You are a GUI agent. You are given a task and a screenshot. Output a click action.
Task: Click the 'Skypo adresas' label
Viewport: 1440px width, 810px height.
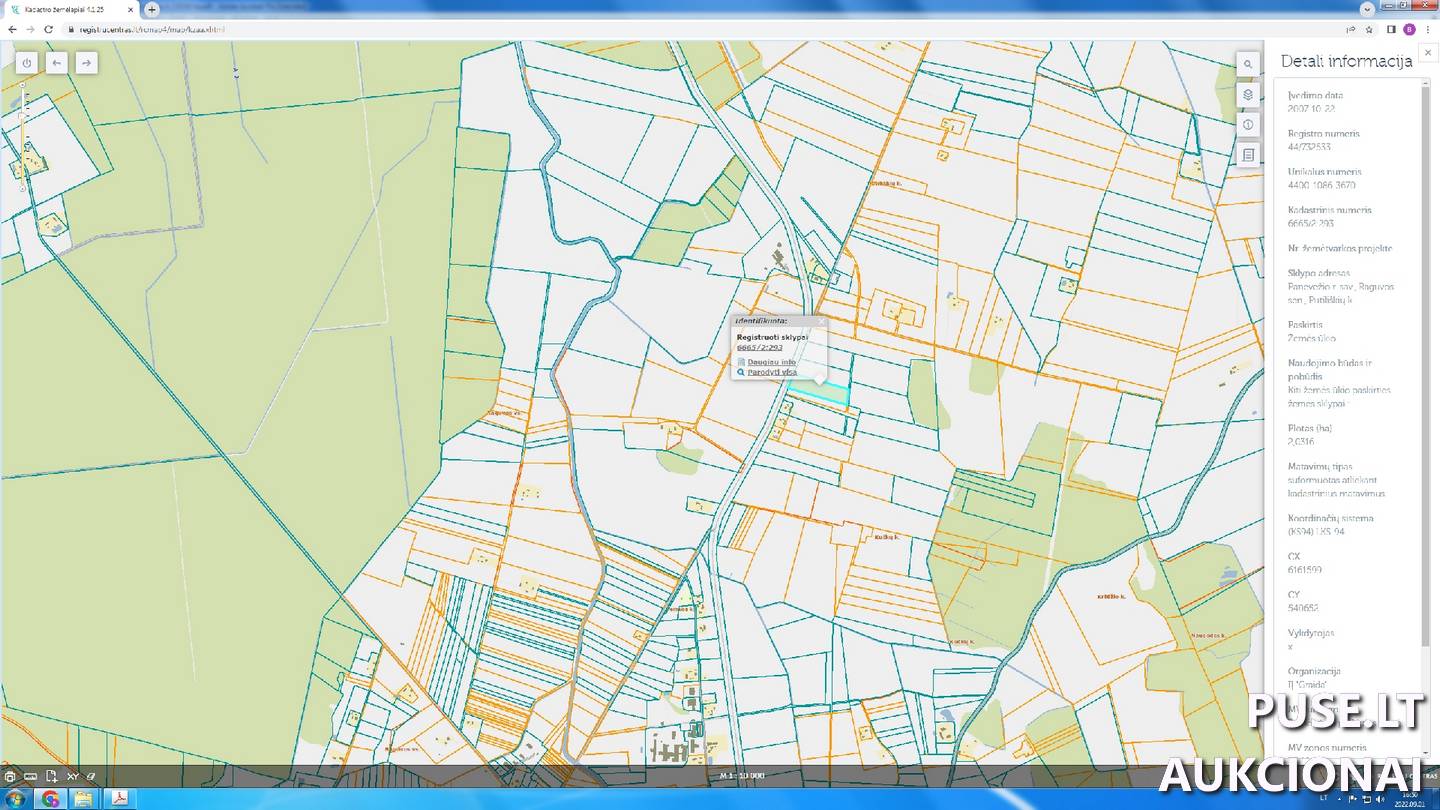click(1319, 273)
